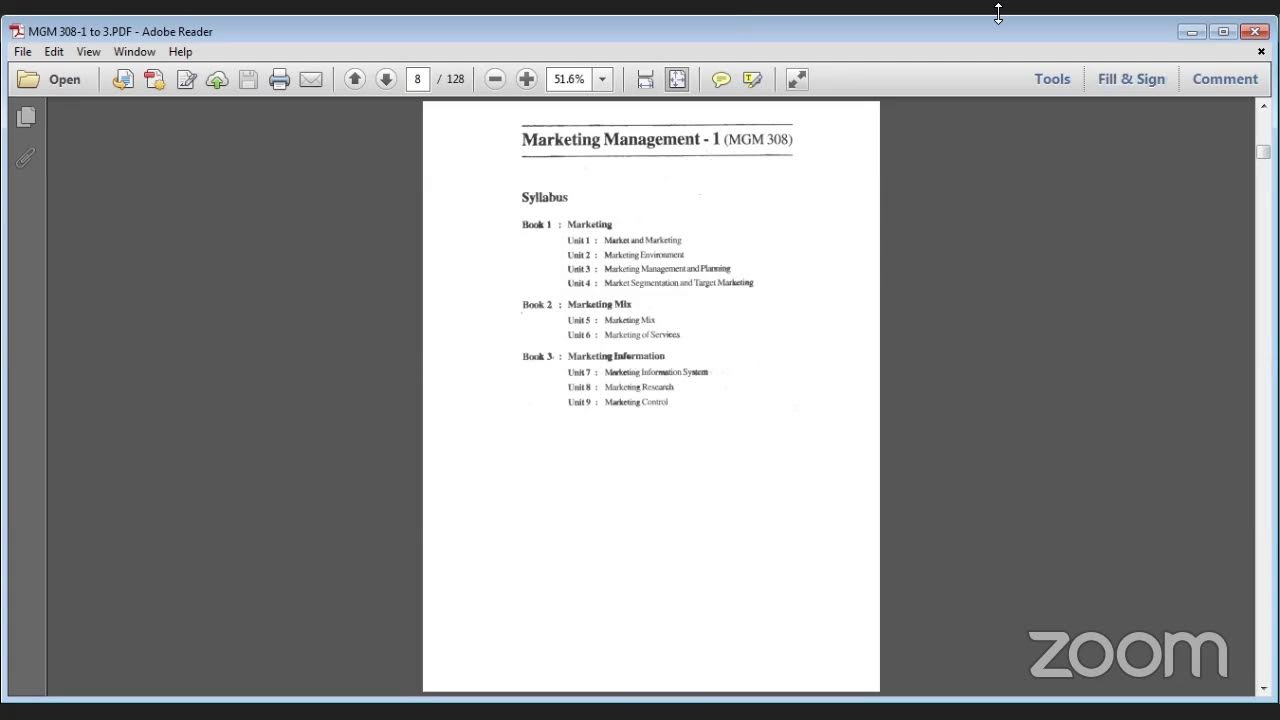This screenshot has width=1280, height=720.
Task: Add a sticky note comment icon
Action: point(721,79)
